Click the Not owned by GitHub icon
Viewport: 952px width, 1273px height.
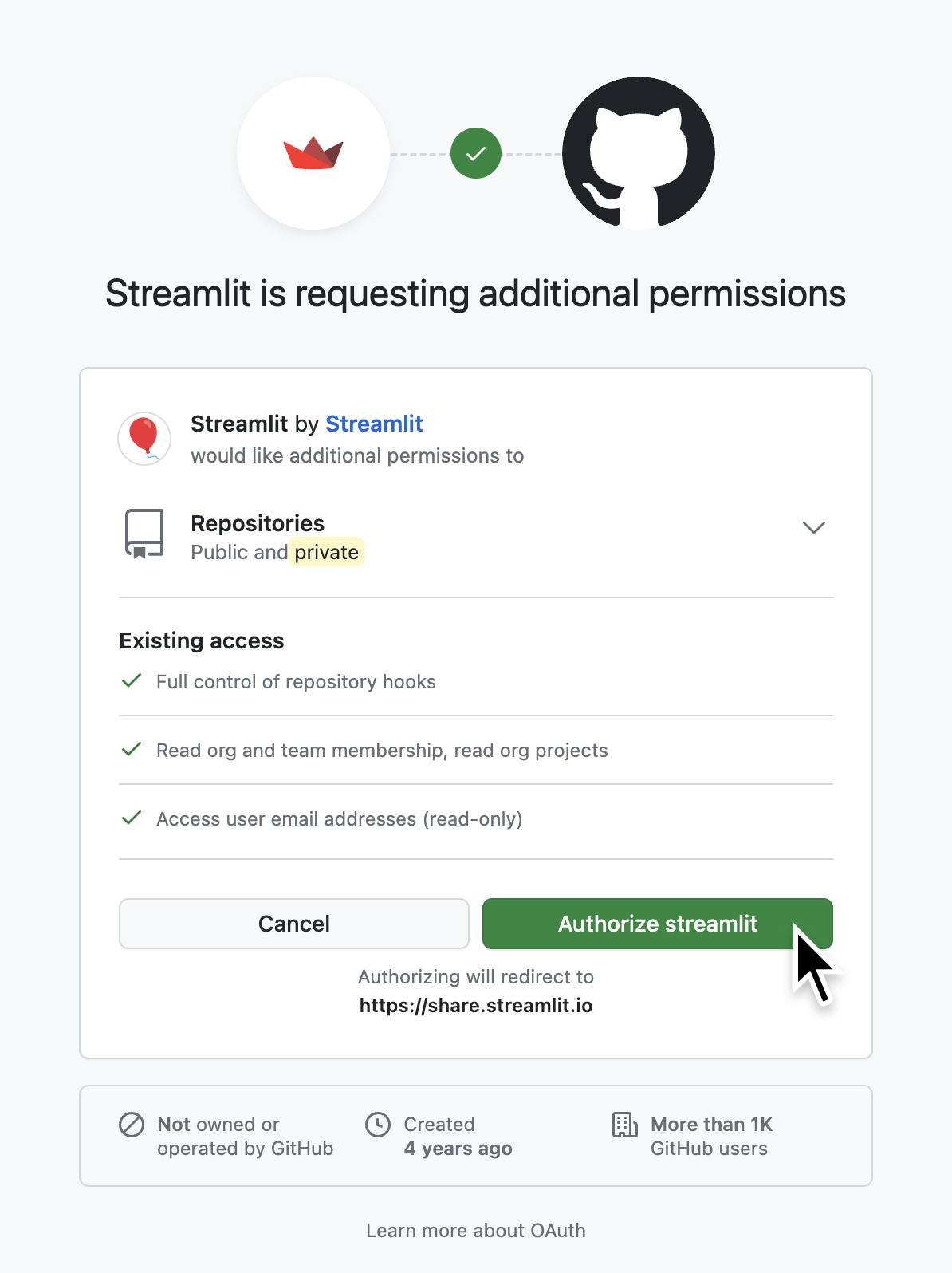tap(132, 1125)
